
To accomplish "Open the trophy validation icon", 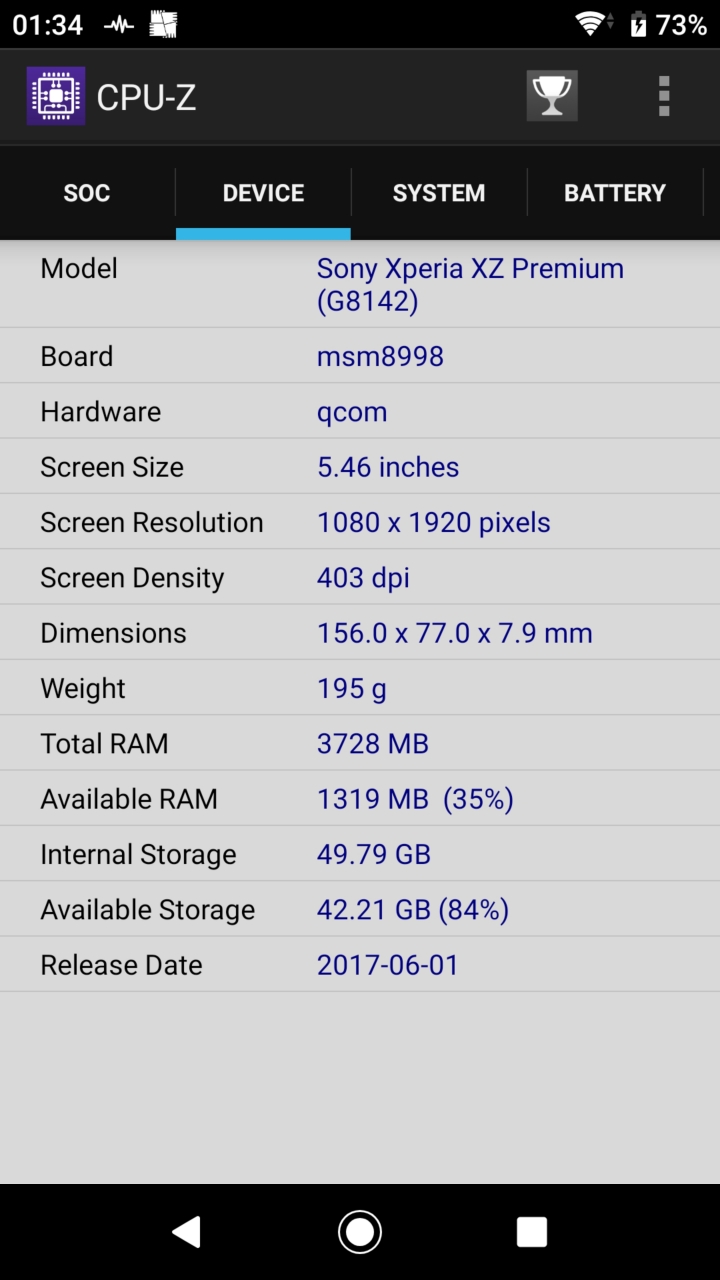I will coord(552,96).
